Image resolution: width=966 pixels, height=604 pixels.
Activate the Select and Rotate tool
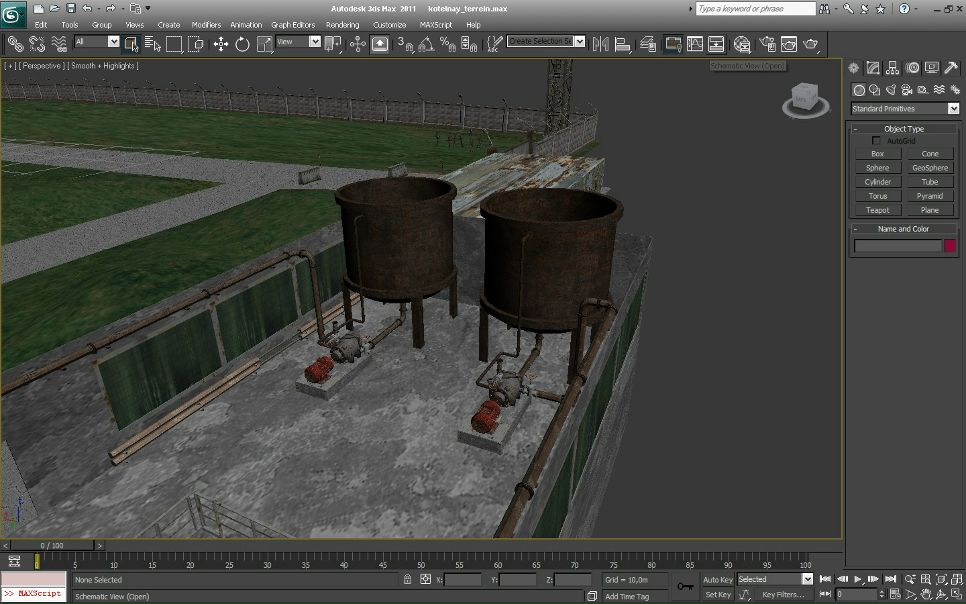[242, 44]
